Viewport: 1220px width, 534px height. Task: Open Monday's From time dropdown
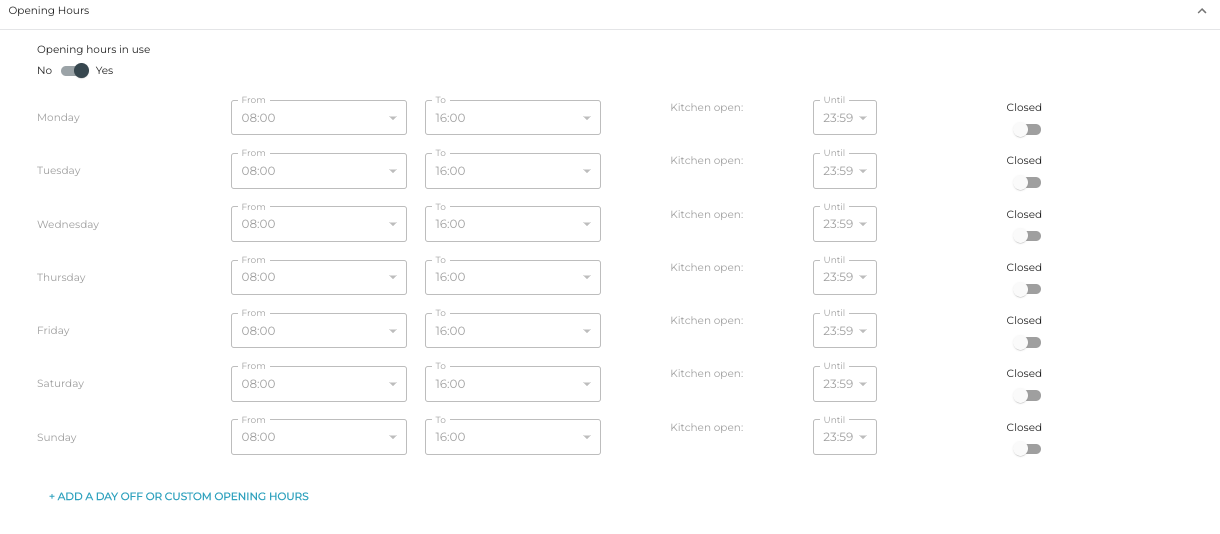318,118
